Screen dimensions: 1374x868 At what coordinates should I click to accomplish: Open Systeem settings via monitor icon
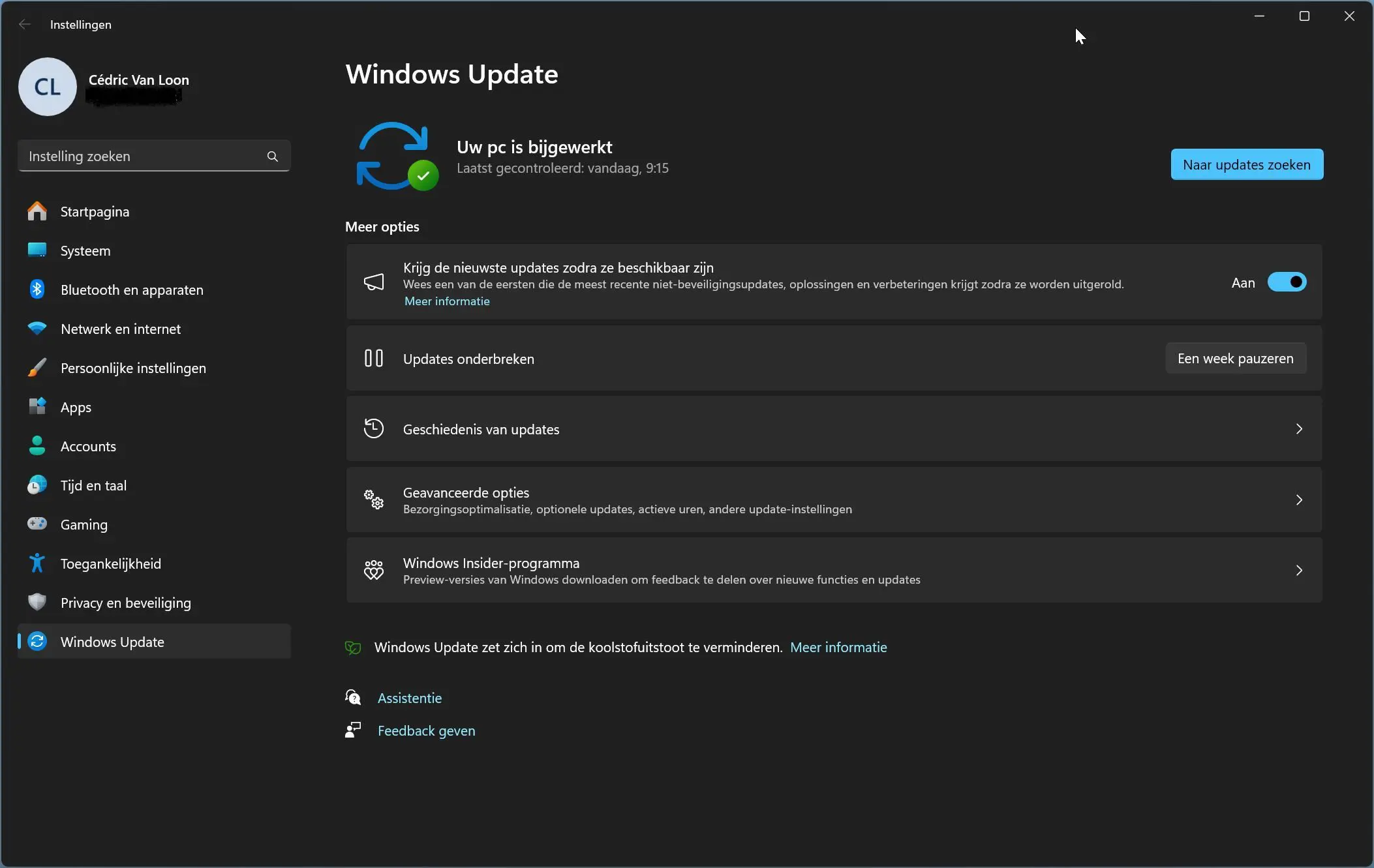pos(37,250)
